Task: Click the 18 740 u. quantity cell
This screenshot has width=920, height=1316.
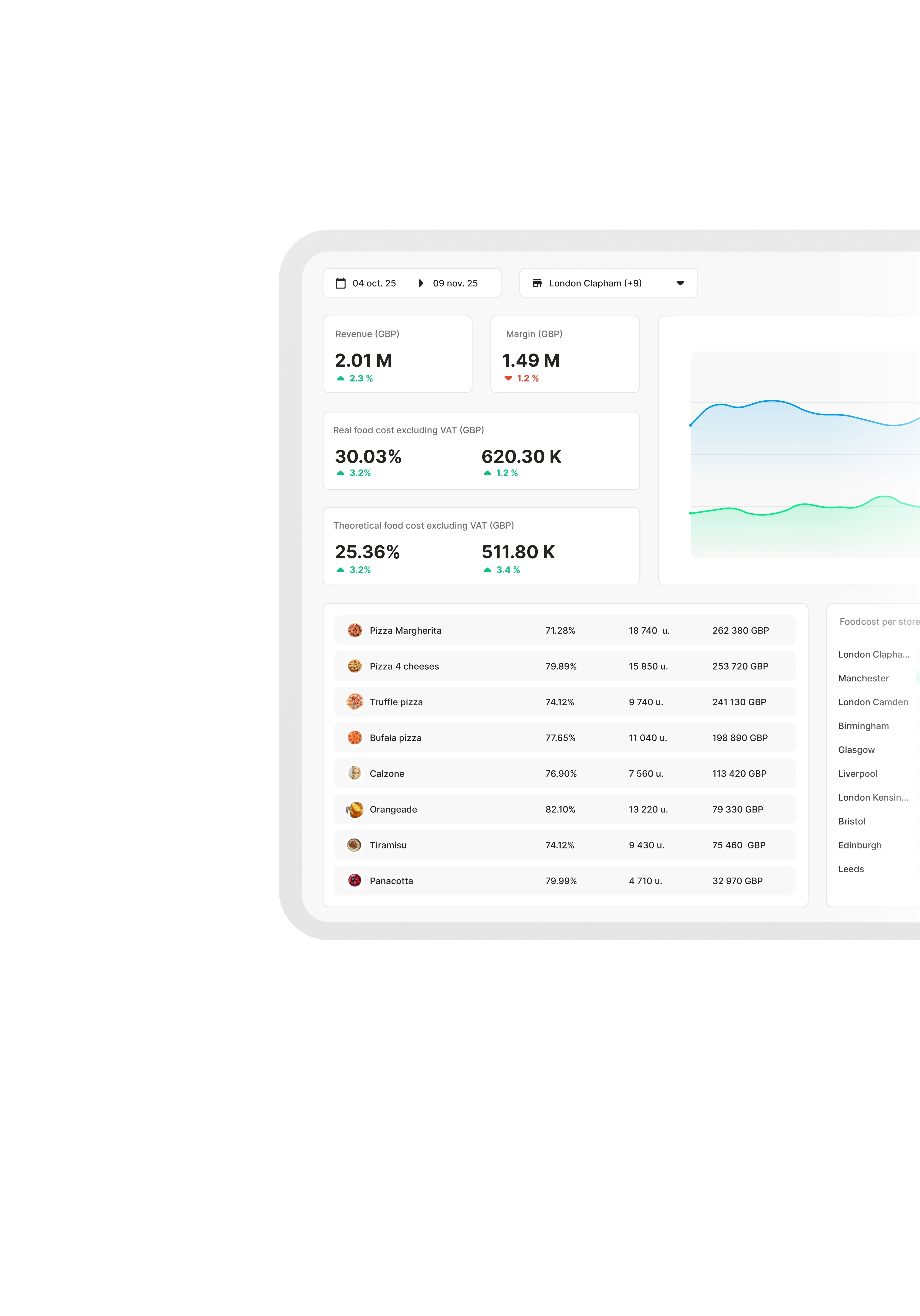Action: click(649, 631)
